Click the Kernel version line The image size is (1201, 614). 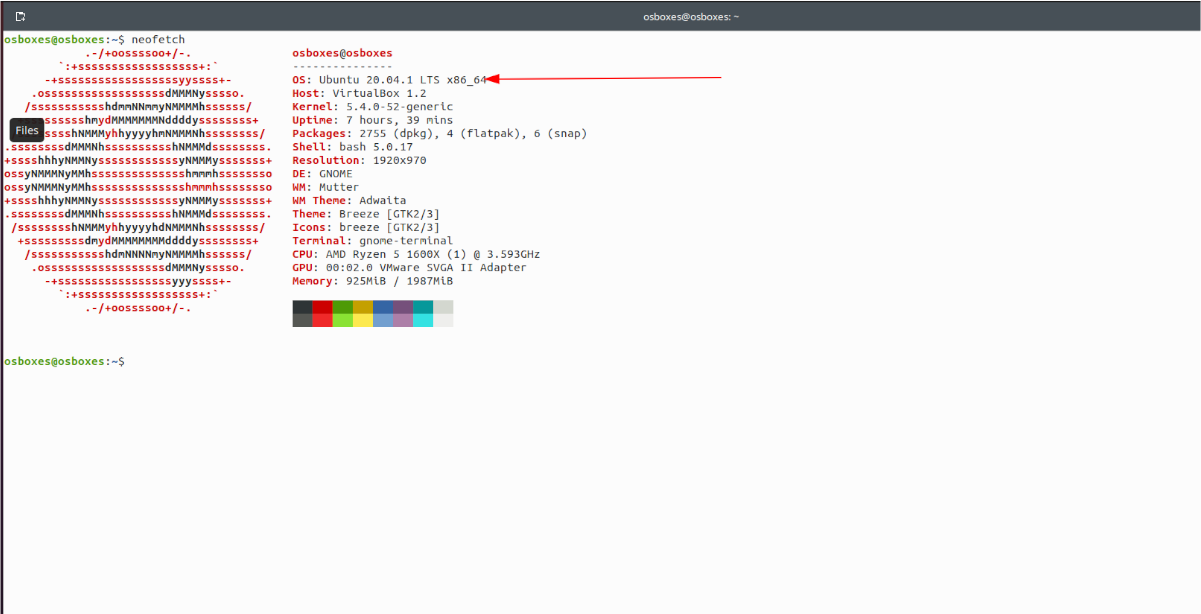click(372, 106)
